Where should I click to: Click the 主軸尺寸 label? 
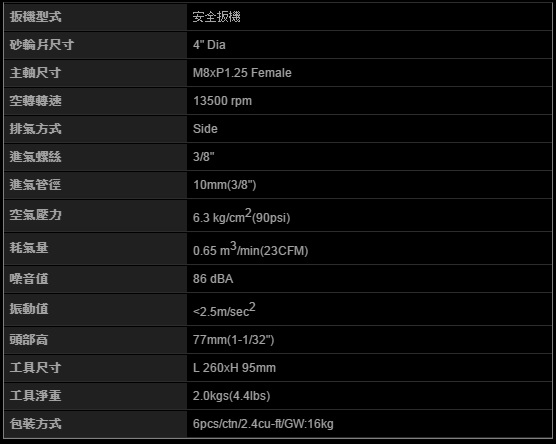click(x=35, y=73)
